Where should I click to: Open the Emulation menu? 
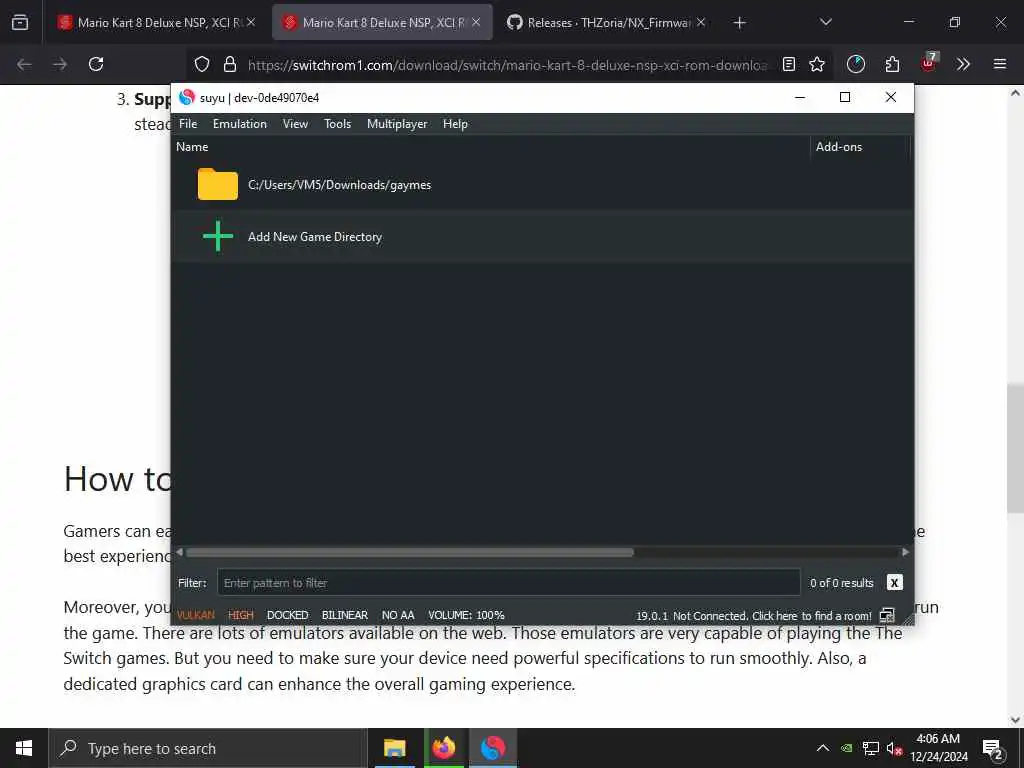[240, 124]
